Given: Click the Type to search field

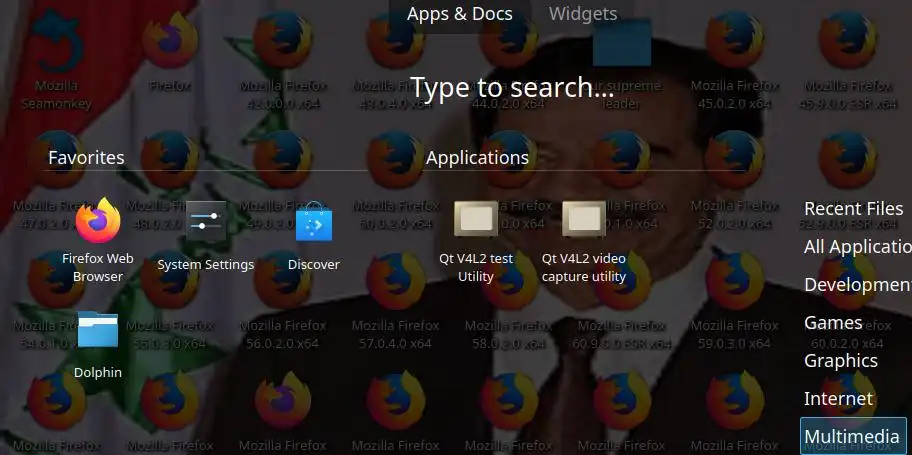Looking at the screenshot, I should pos(512,88).
